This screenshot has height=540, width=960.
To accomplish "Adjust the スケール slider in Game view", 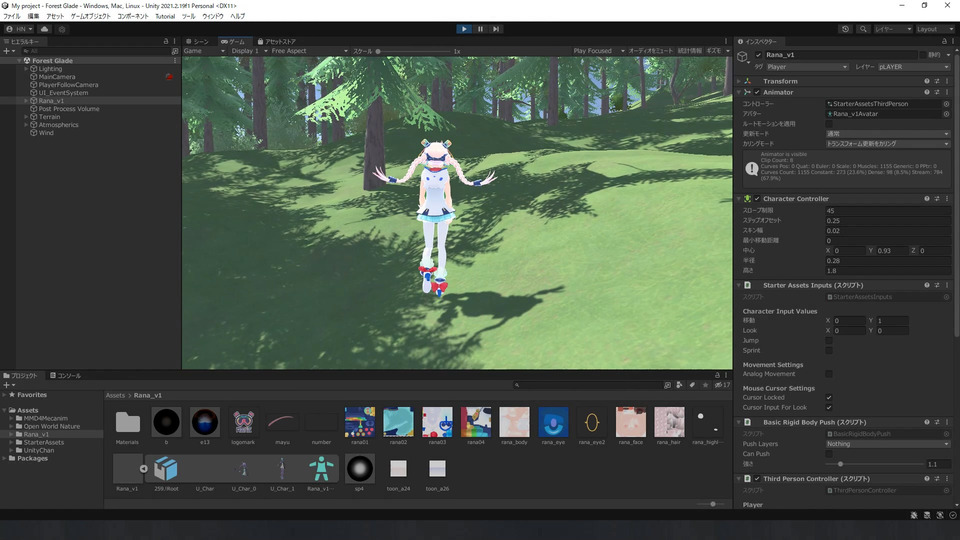I will [x=380, y=51].
